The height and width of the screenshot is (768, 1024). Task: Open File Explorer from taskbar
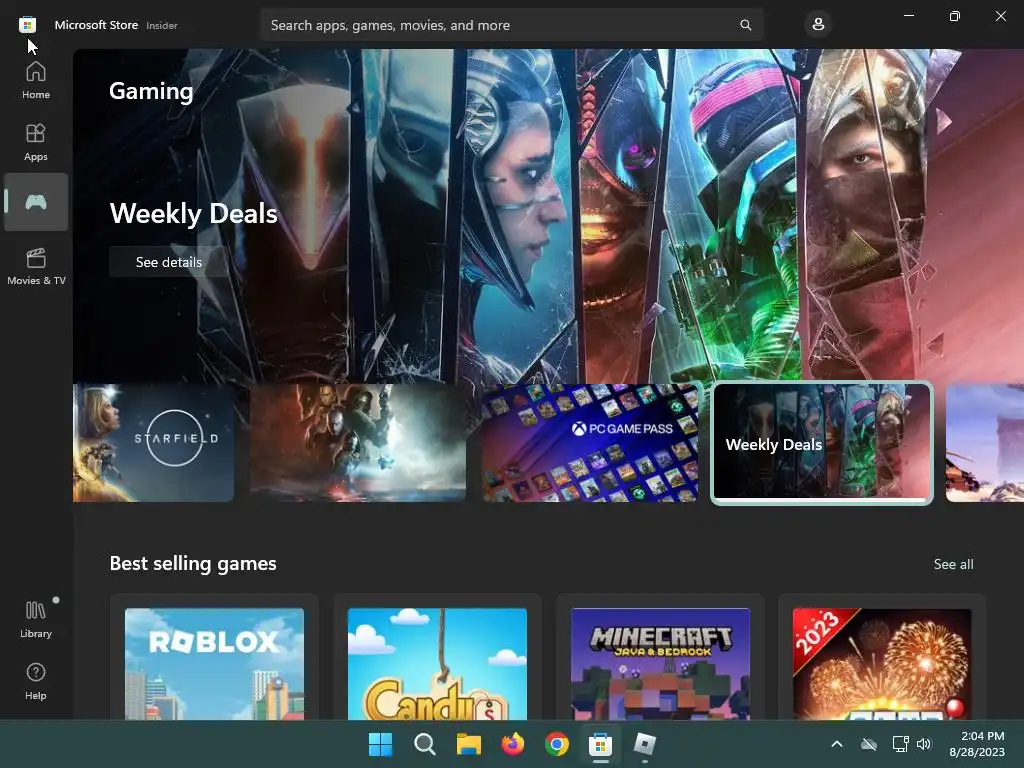tap(468, 744)
